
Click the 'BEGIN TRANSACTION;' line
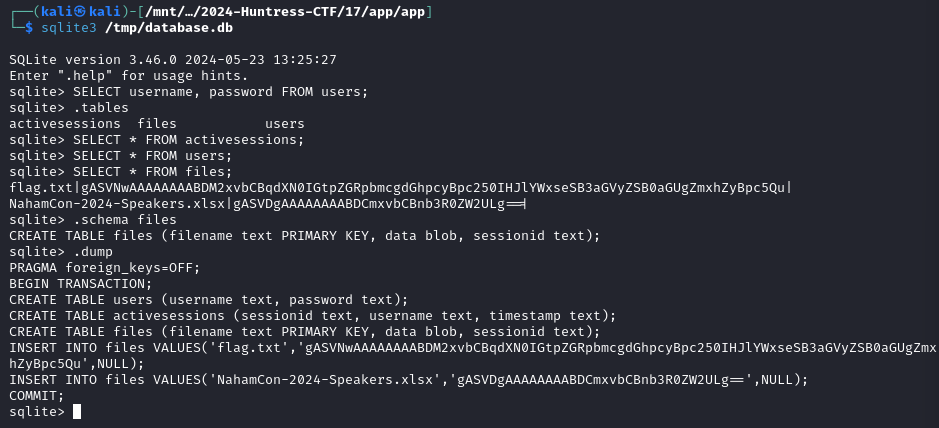[81, 284]
